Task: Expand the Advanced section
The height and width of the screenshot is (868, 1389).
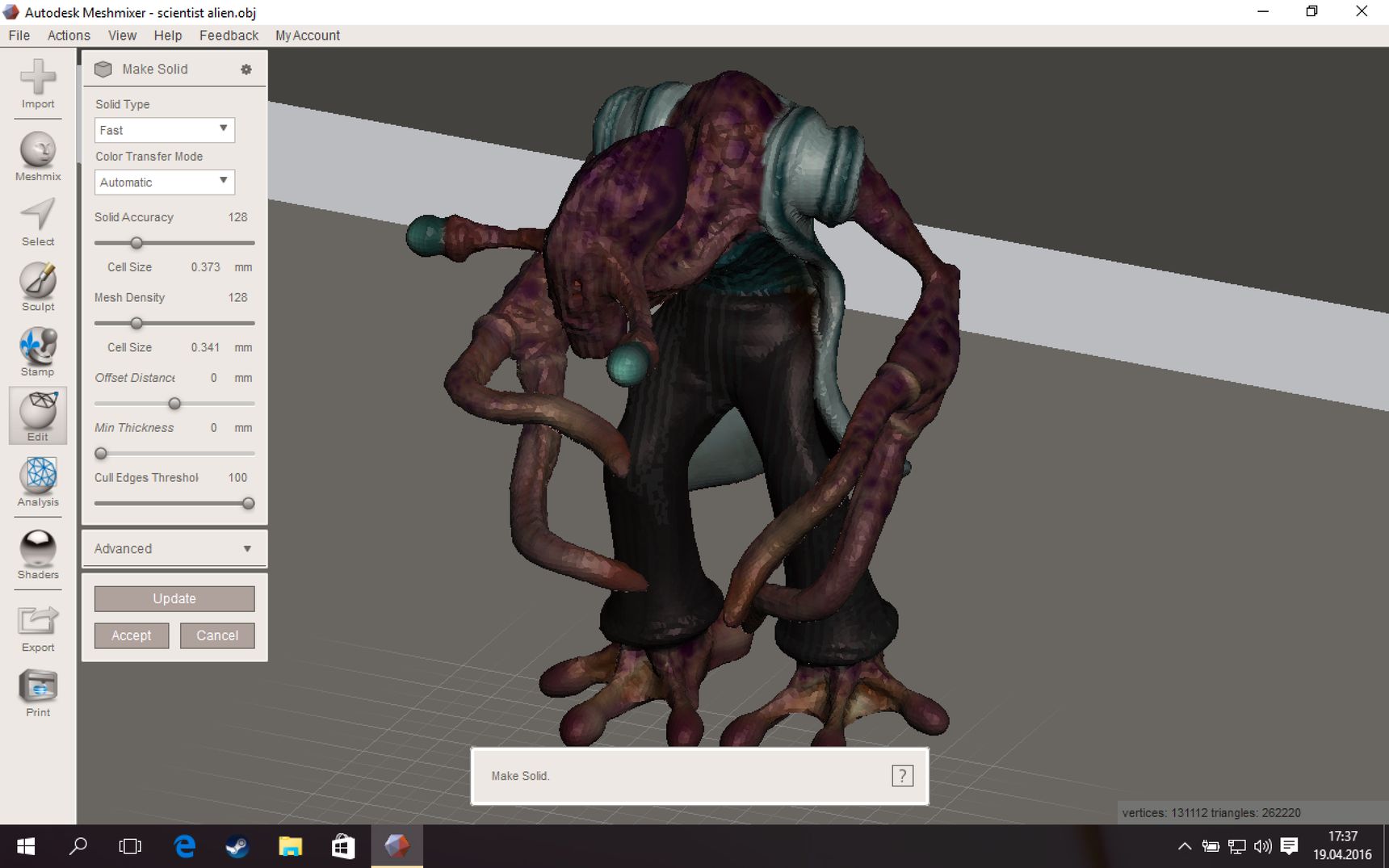Action: [x=174, y=549]
